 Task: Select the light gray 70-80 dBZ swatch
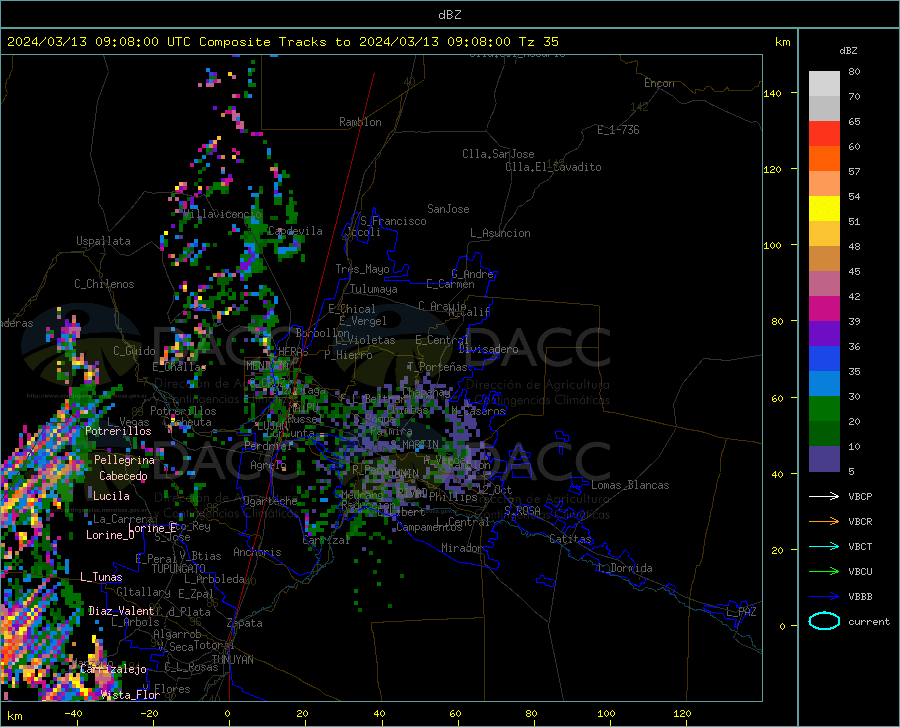tap(824, 84)
